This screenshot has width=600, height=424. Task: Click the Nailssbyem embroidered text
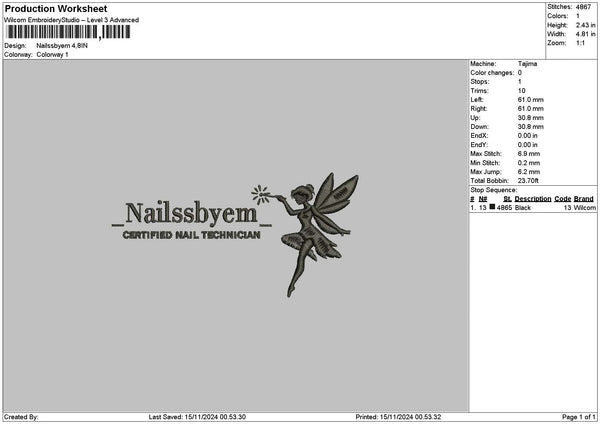(191, 214)
